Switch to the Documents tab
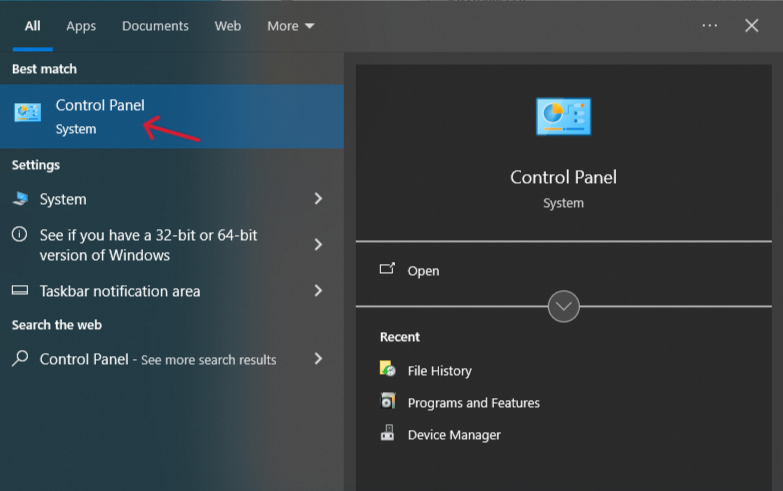The width and height of the screenshot is (783, 491). click(155, 26)
